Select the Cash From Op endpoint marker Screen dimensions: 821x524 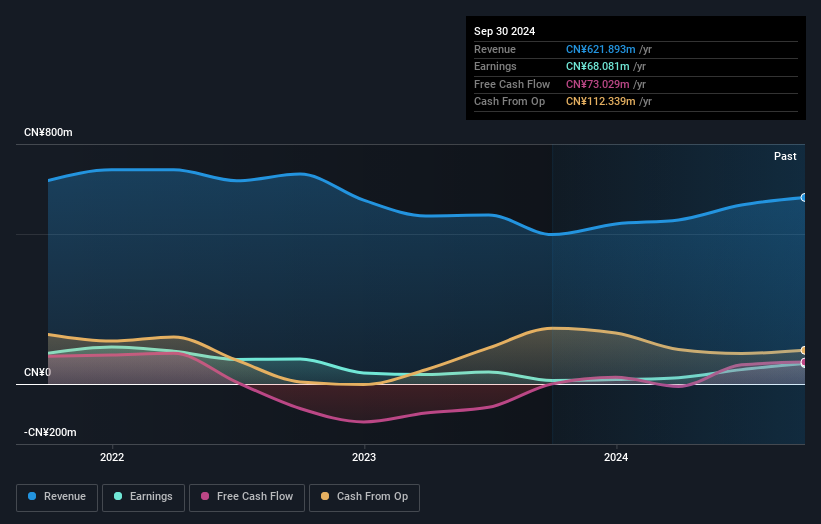coord(804,350)
